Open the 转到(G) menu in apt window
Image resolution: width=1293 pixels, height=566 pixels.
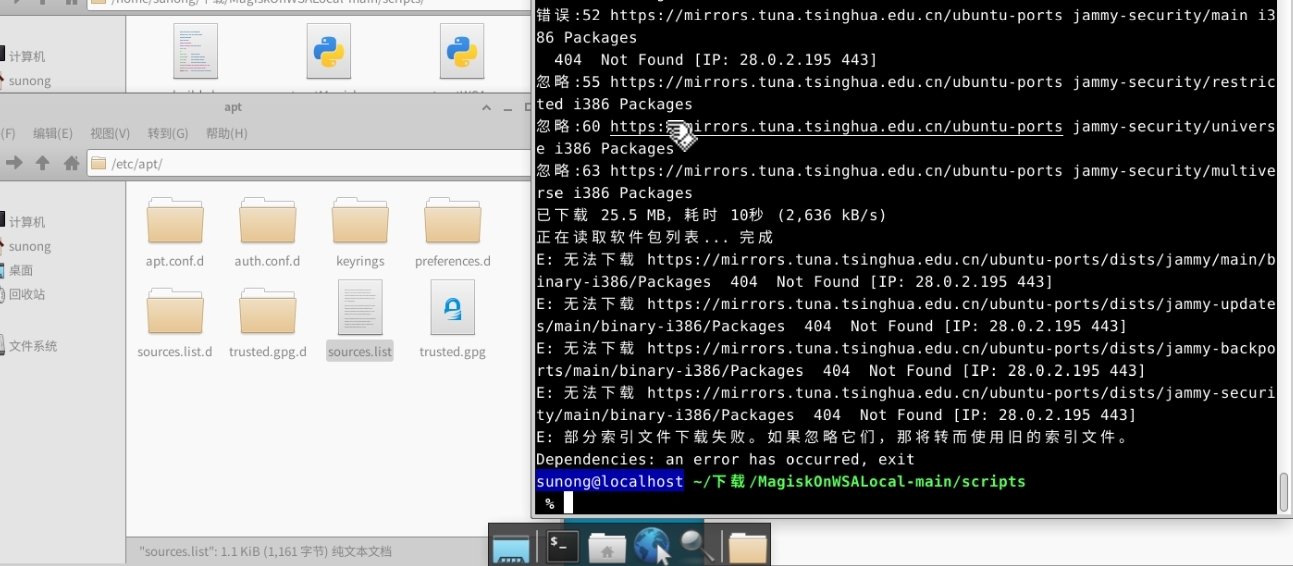168,133
